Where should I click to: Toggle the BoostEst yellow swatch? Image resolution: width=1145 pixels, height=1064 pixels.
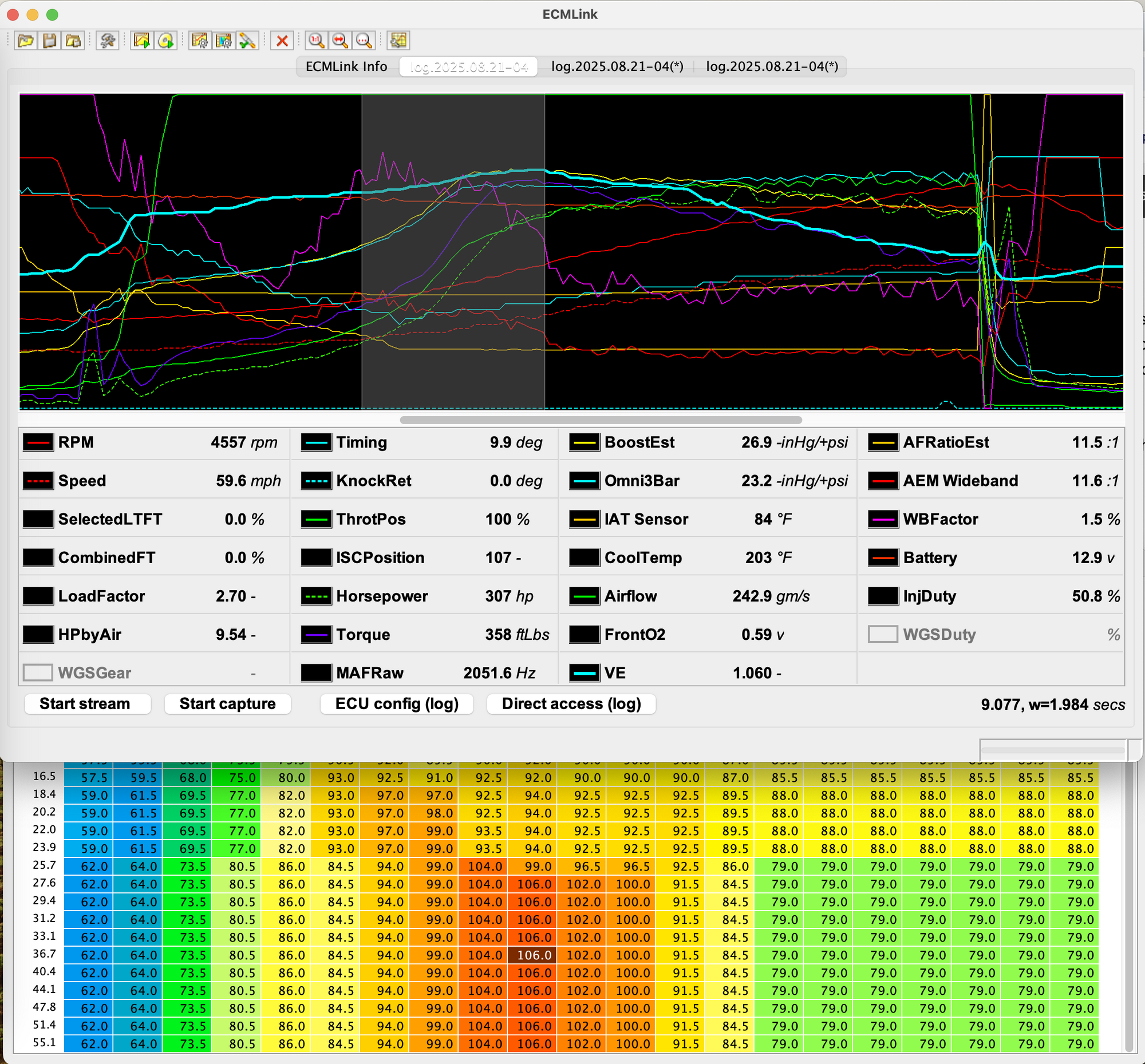tap(585, 442)
